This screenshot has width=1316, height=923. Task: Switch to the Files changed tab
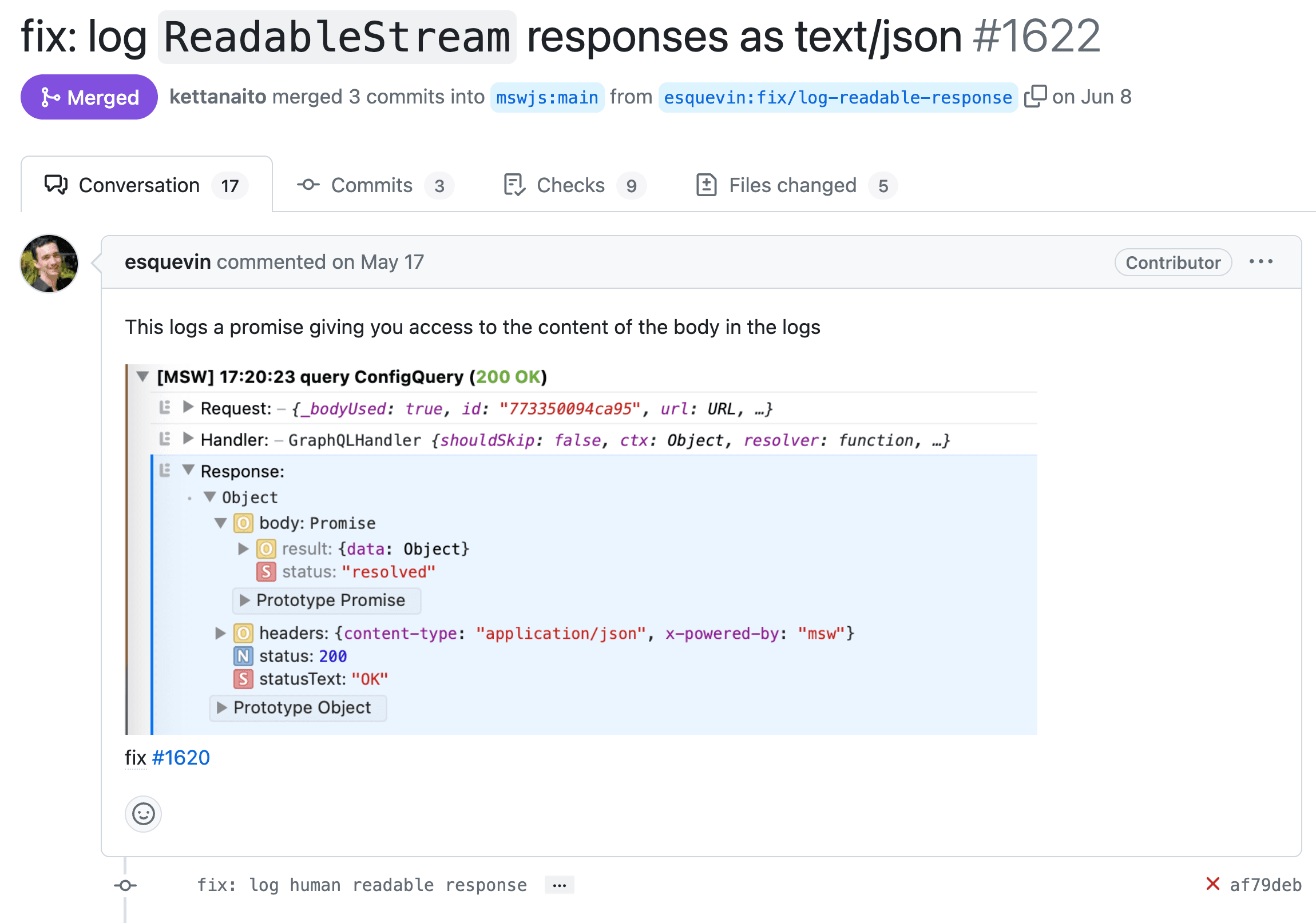pyautogui.click(x=792, y=185)
